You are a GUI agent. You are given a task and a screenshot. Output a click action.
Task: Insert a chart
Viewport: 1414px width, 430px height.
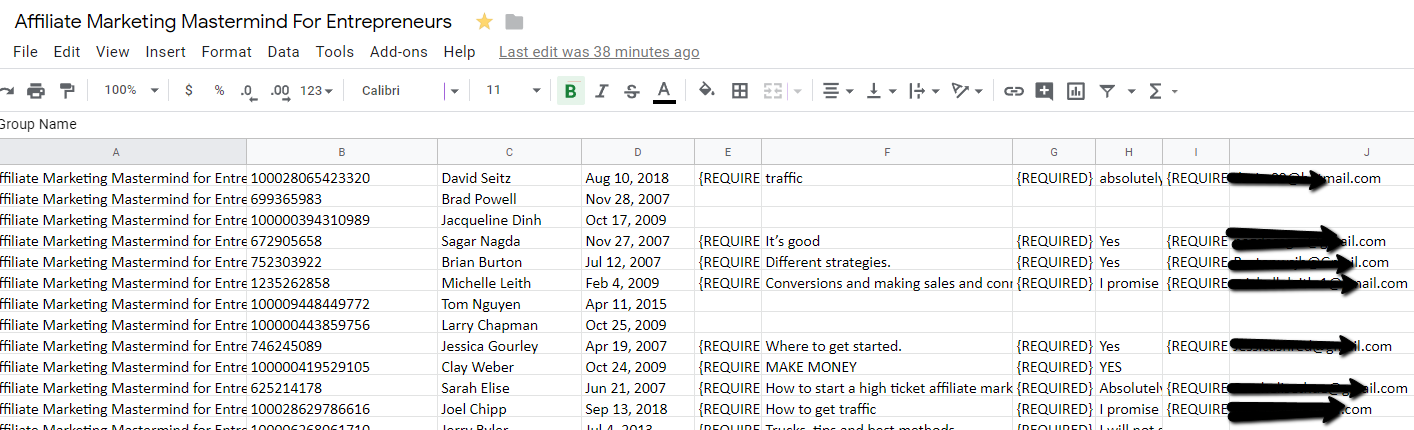[1076, 91]
